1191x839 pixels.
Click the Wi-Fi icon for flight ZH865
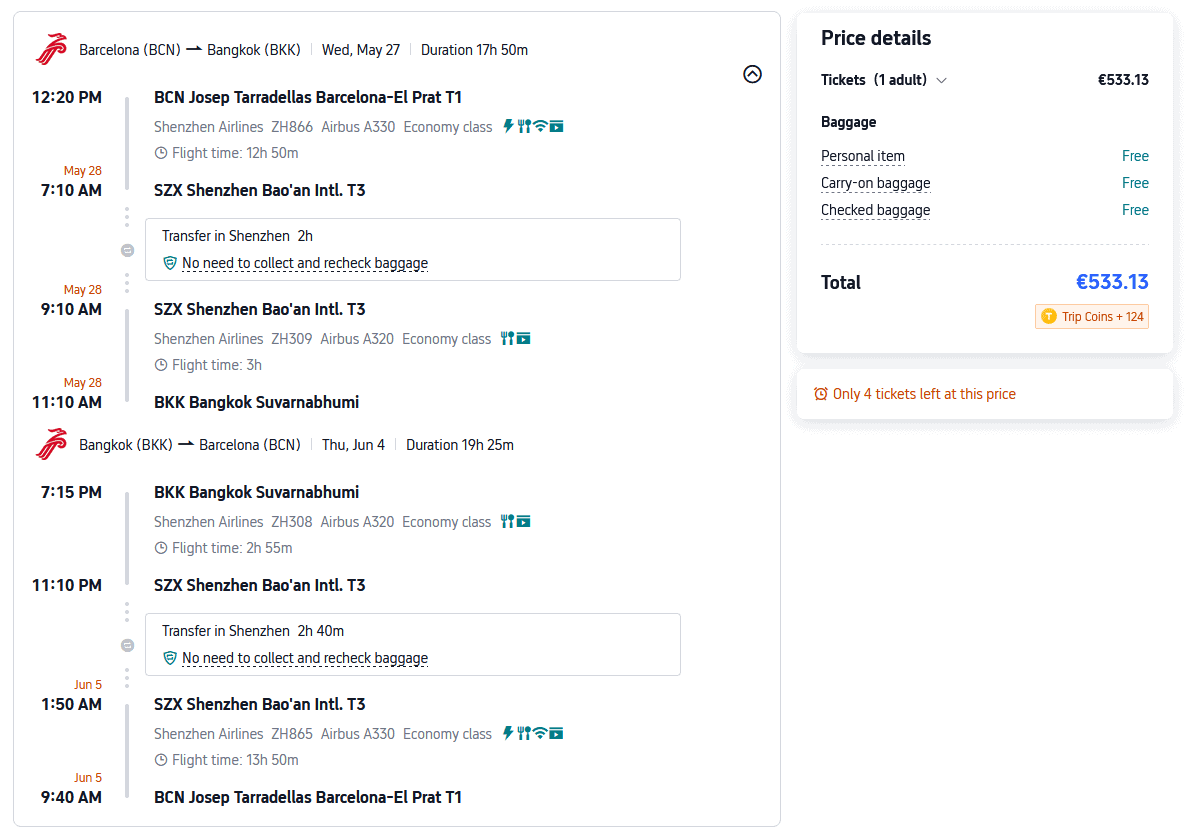(x=540, y=733)
